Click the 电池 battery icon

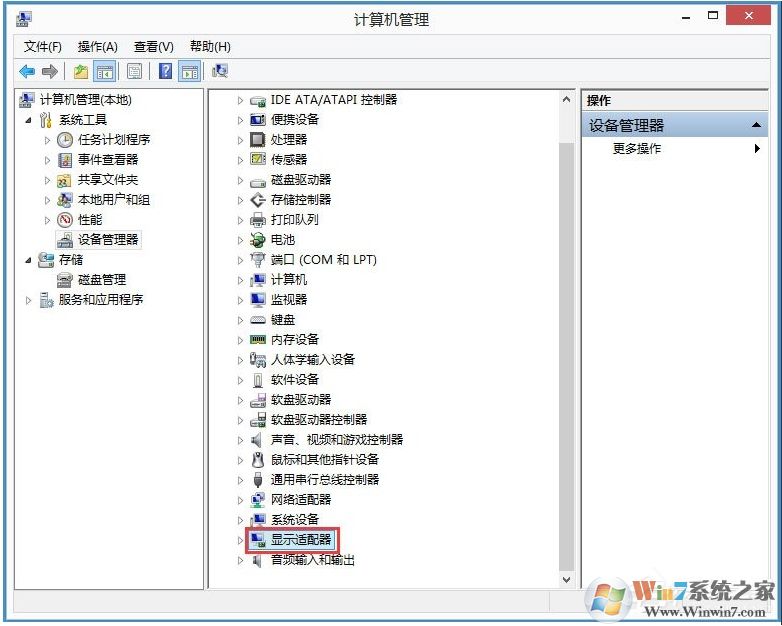[257, 240]
